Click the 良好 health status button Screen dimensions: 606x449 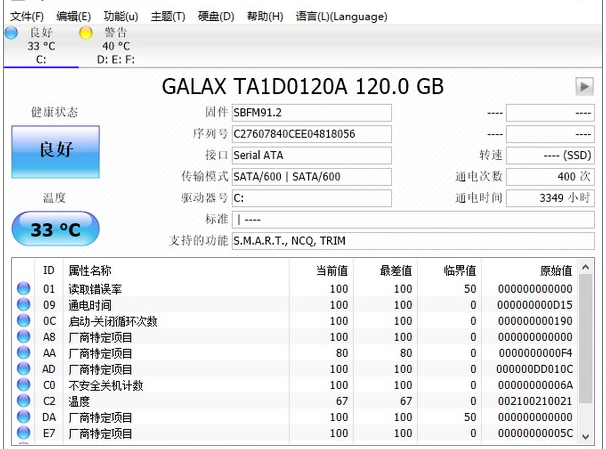click(x=56, y=151)
